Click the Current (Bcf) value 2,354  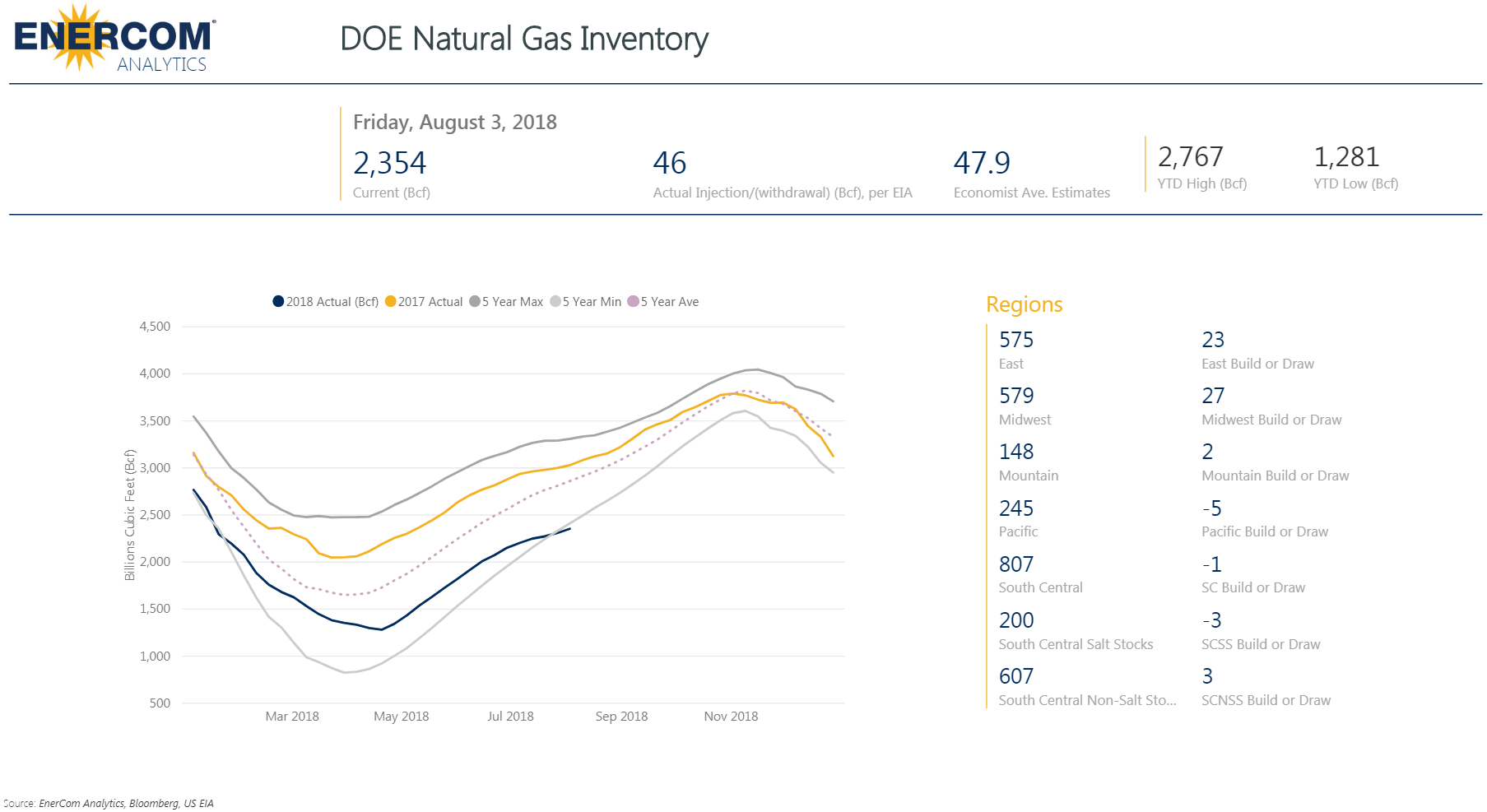pos(390,163)
